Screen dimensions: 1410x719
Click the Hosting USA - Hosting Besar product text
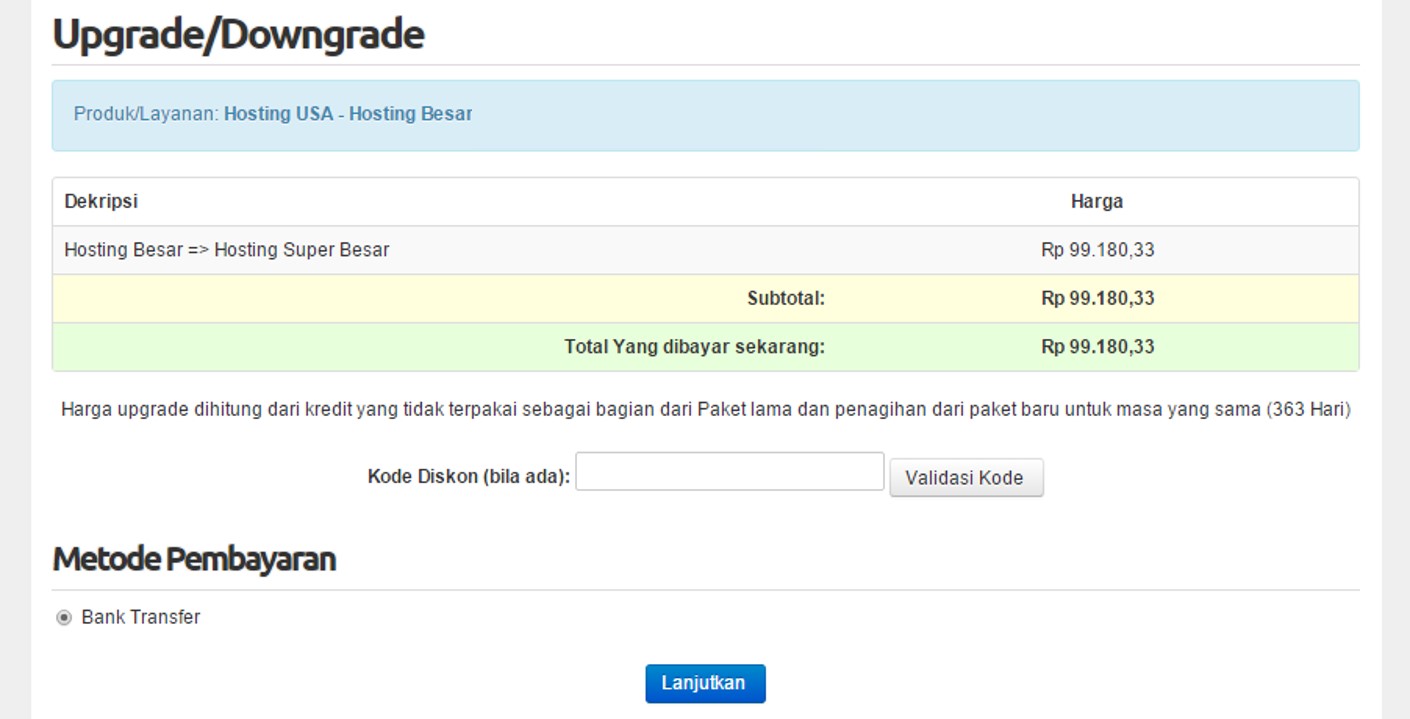coord(348,114)
